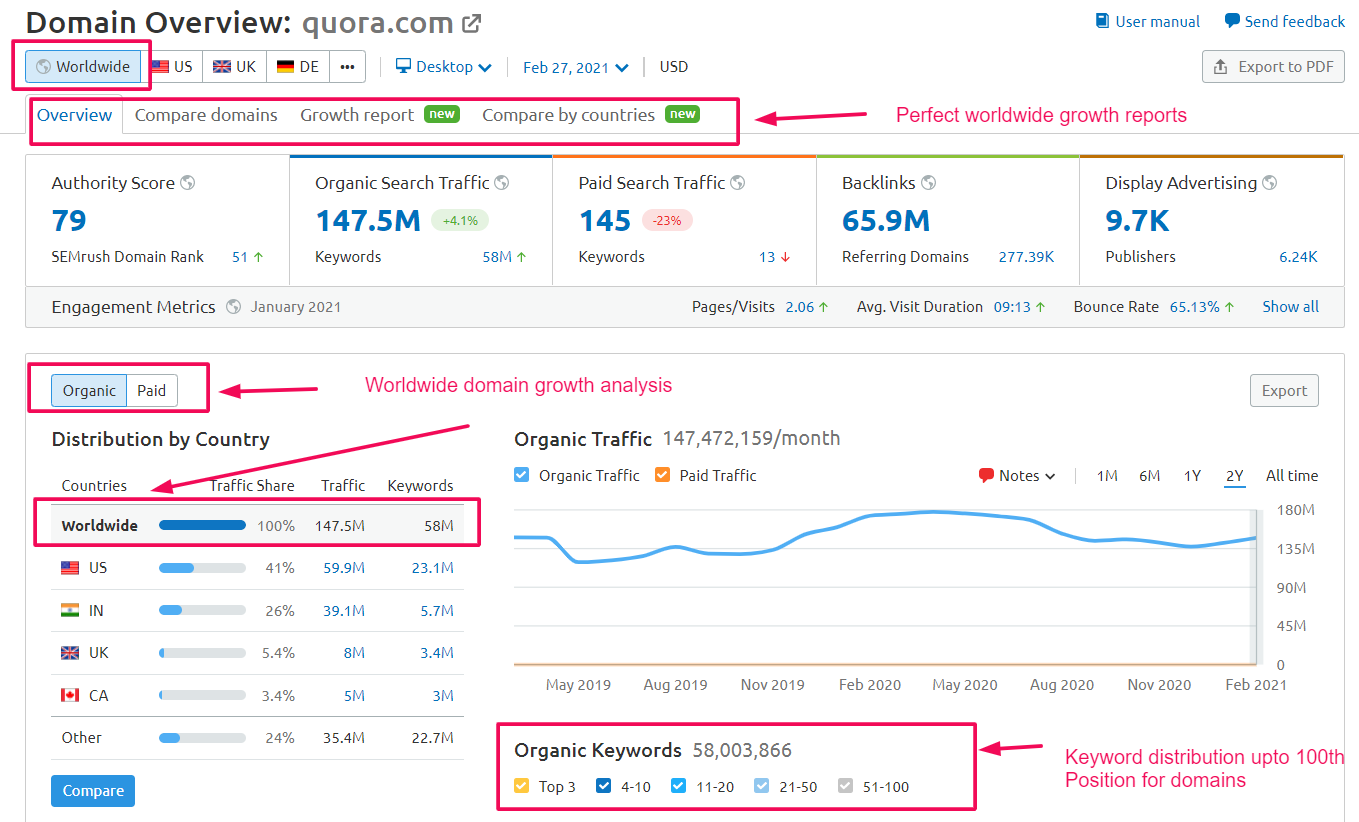The width and height of the screenshot is (1359, 822).
Task: Click the 65.9M backlinks value
Action: pos(886,220)
